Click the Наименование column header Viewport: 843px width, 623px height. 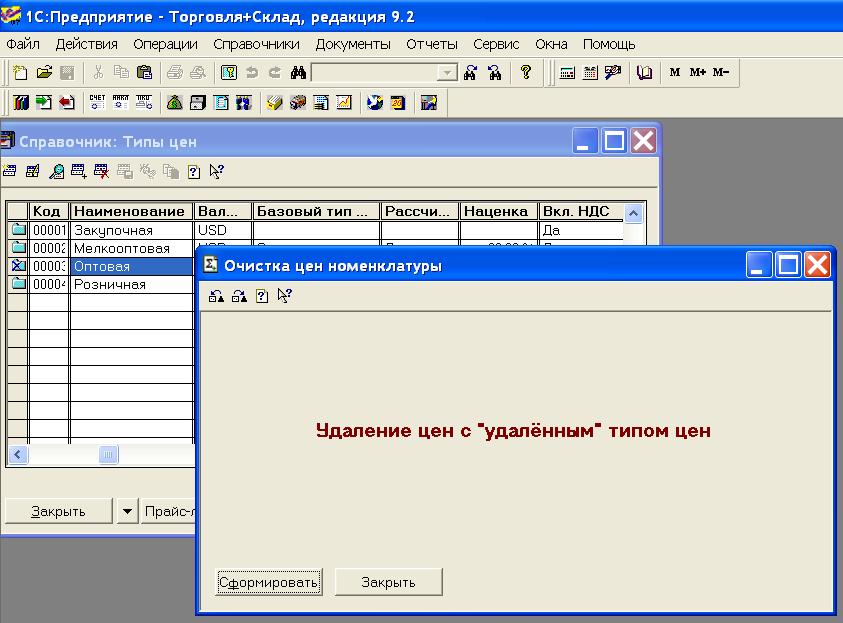click(130, 211)
